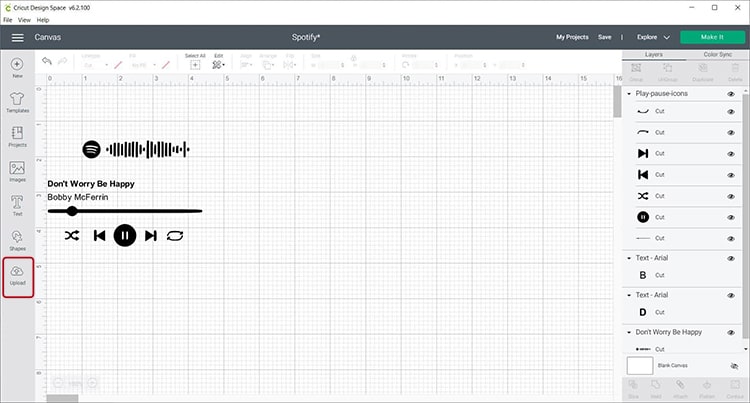Open the Explore machine dropdown
The image size is (750, 403).
point(653,37)
